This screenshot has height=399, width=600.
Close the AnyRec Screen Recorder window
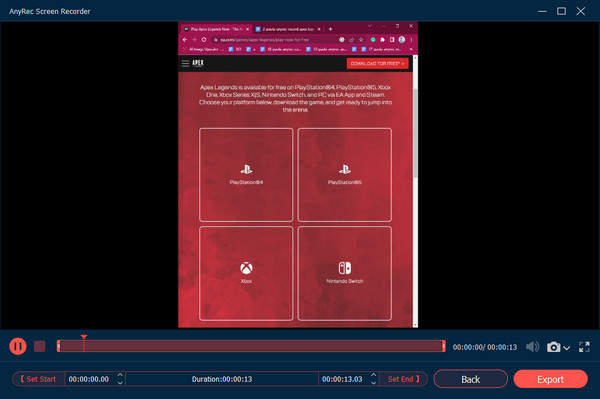pos(580,11)
